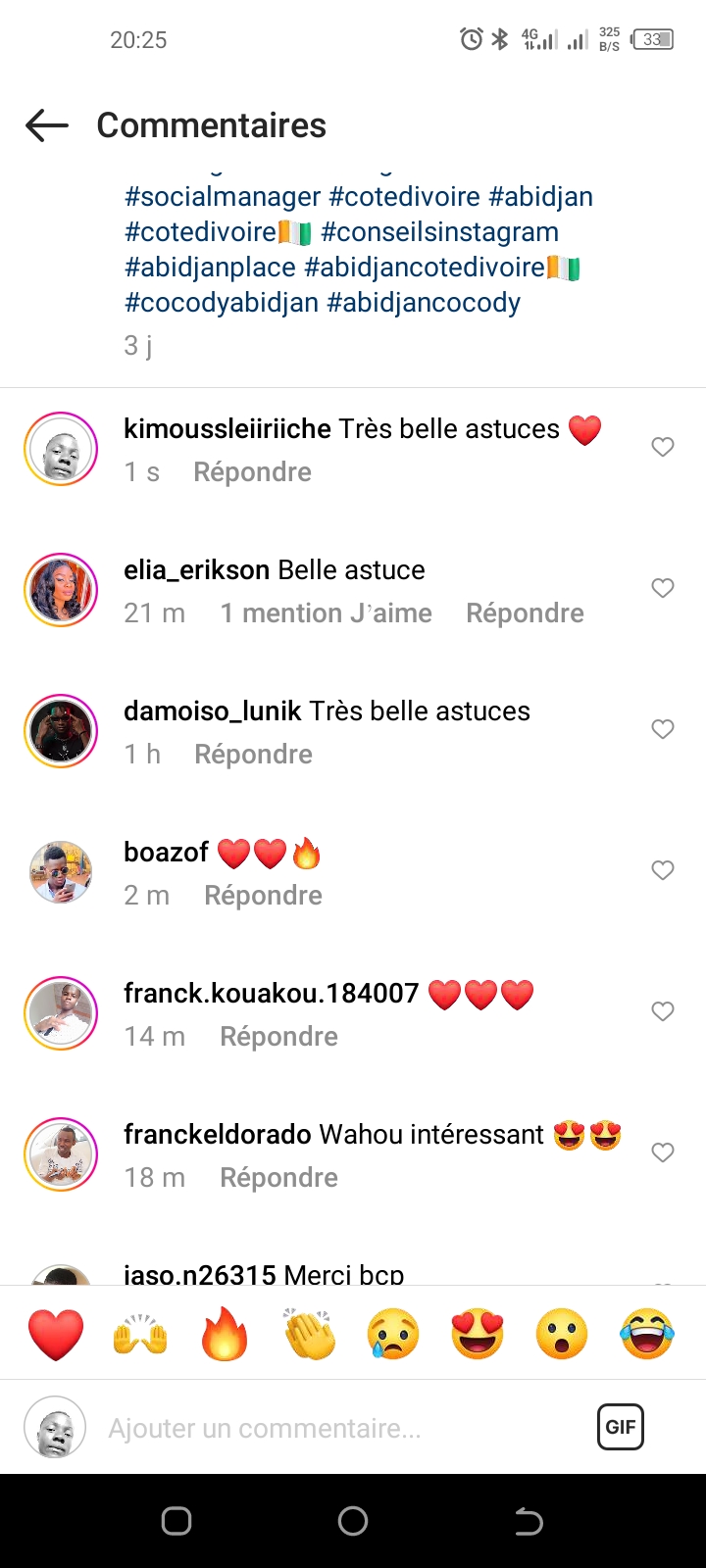
Task: Open the GIF picker
Action: click(621, 1427)
